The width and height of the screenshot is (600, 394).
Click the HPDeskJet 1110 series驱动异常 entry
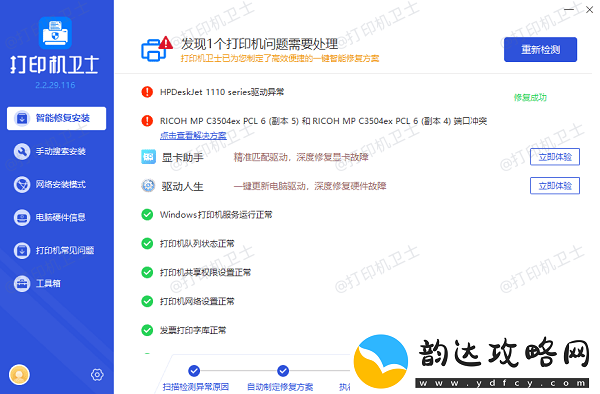tap(222, 92)
